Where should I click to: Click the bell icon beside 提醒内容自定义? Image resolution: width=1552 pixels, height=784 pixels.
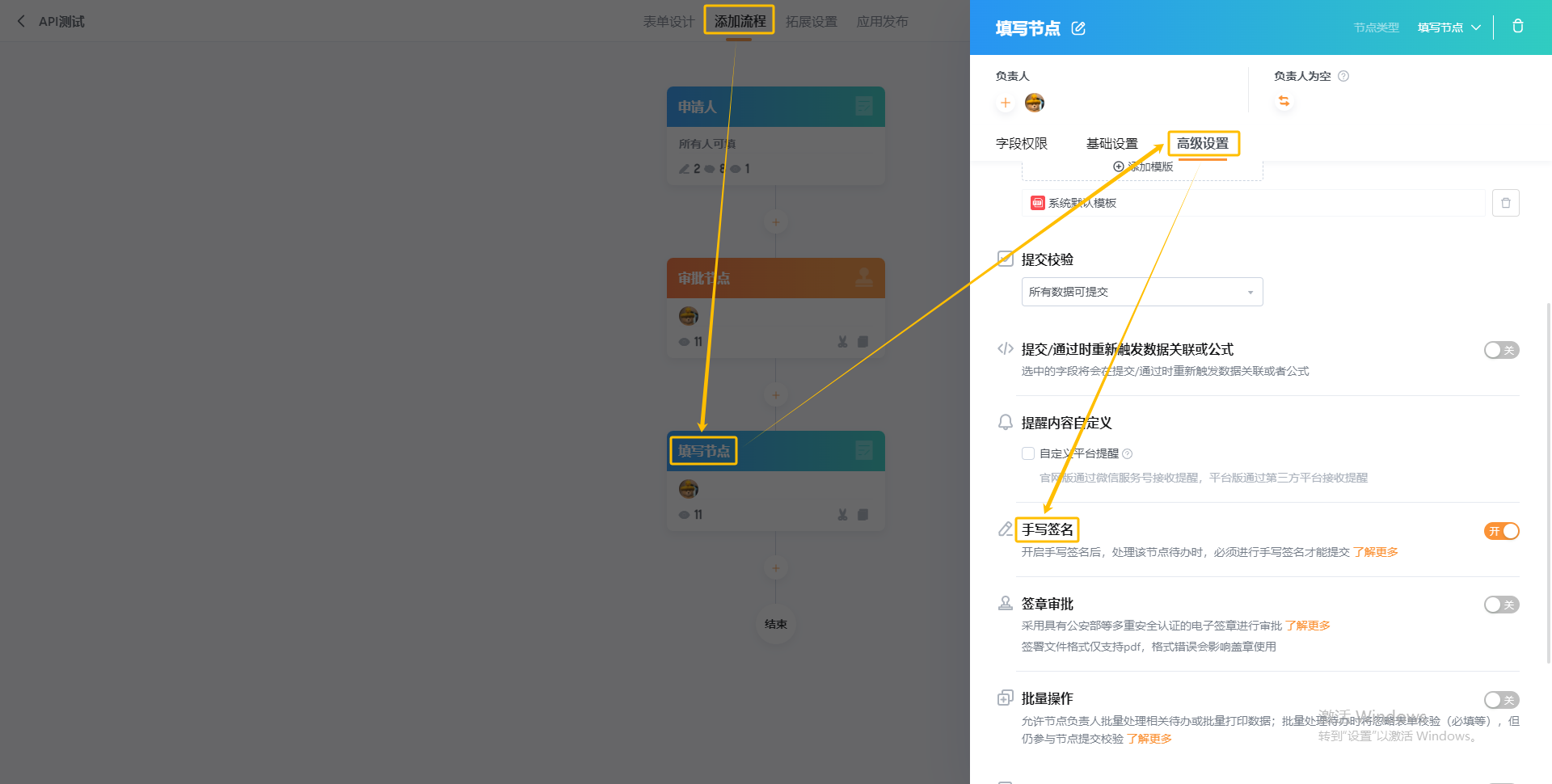click(1006, 422)
